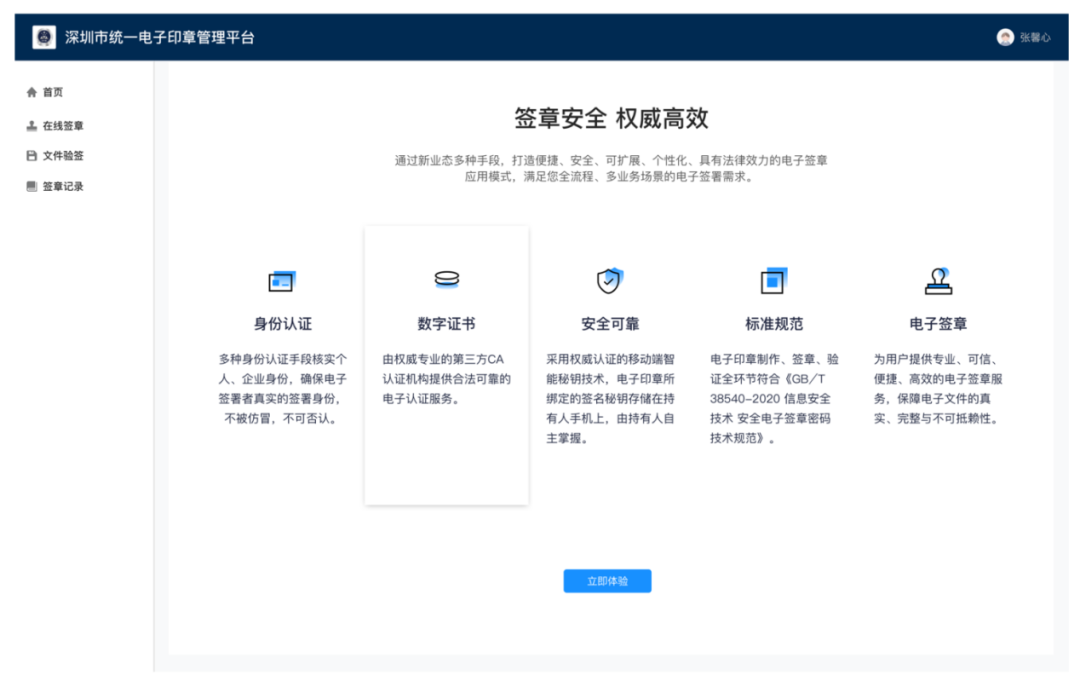Viewport: 1080px width, 681px height.
Task: Click the home icon beside 首页
Action: pos(32,92)
